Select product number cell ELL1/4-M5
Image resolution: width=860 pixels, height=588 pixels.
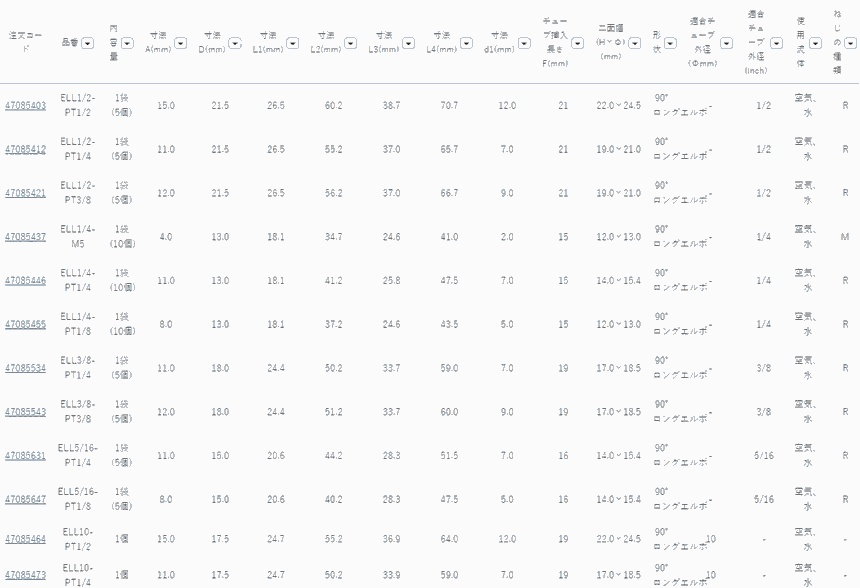[77, 237]
